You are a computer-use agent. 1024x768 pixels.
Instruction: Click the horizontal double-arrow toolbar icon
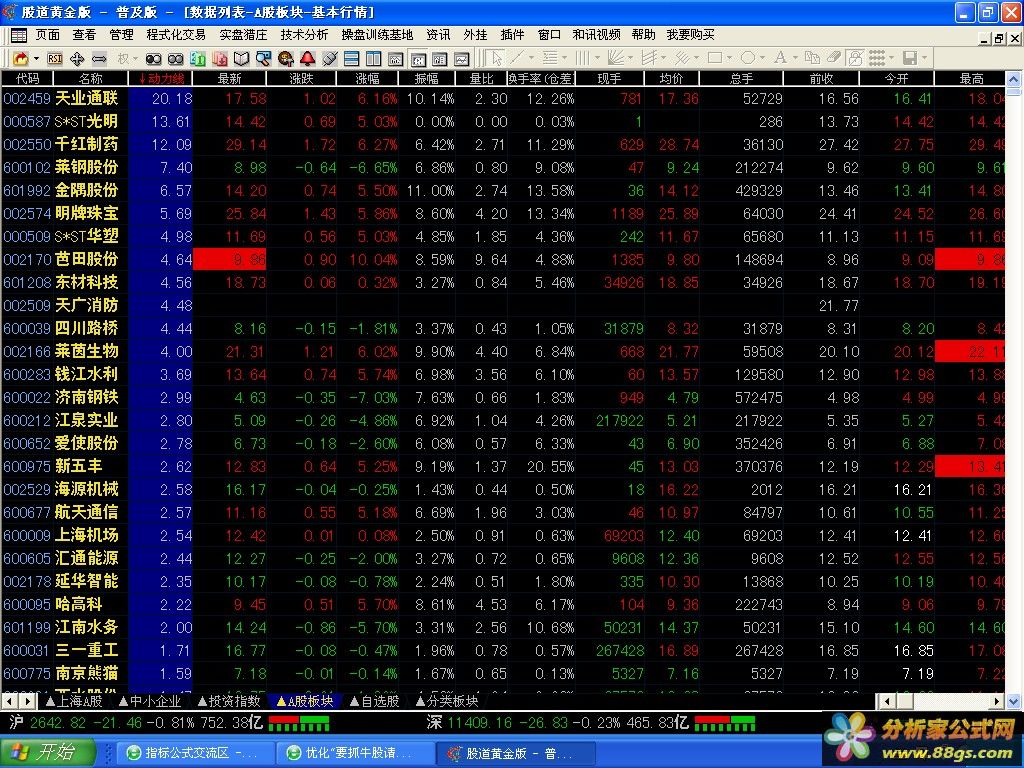click(x=99, y=59)
